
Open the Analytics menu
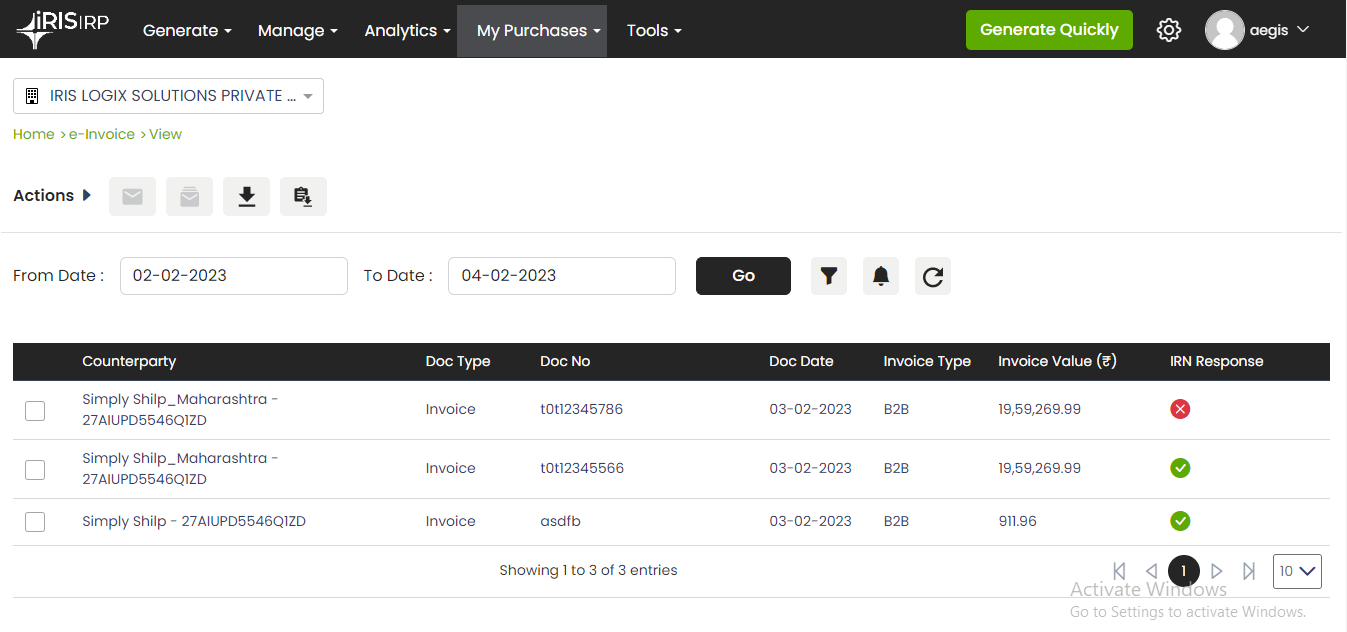[x=407, y=30]
